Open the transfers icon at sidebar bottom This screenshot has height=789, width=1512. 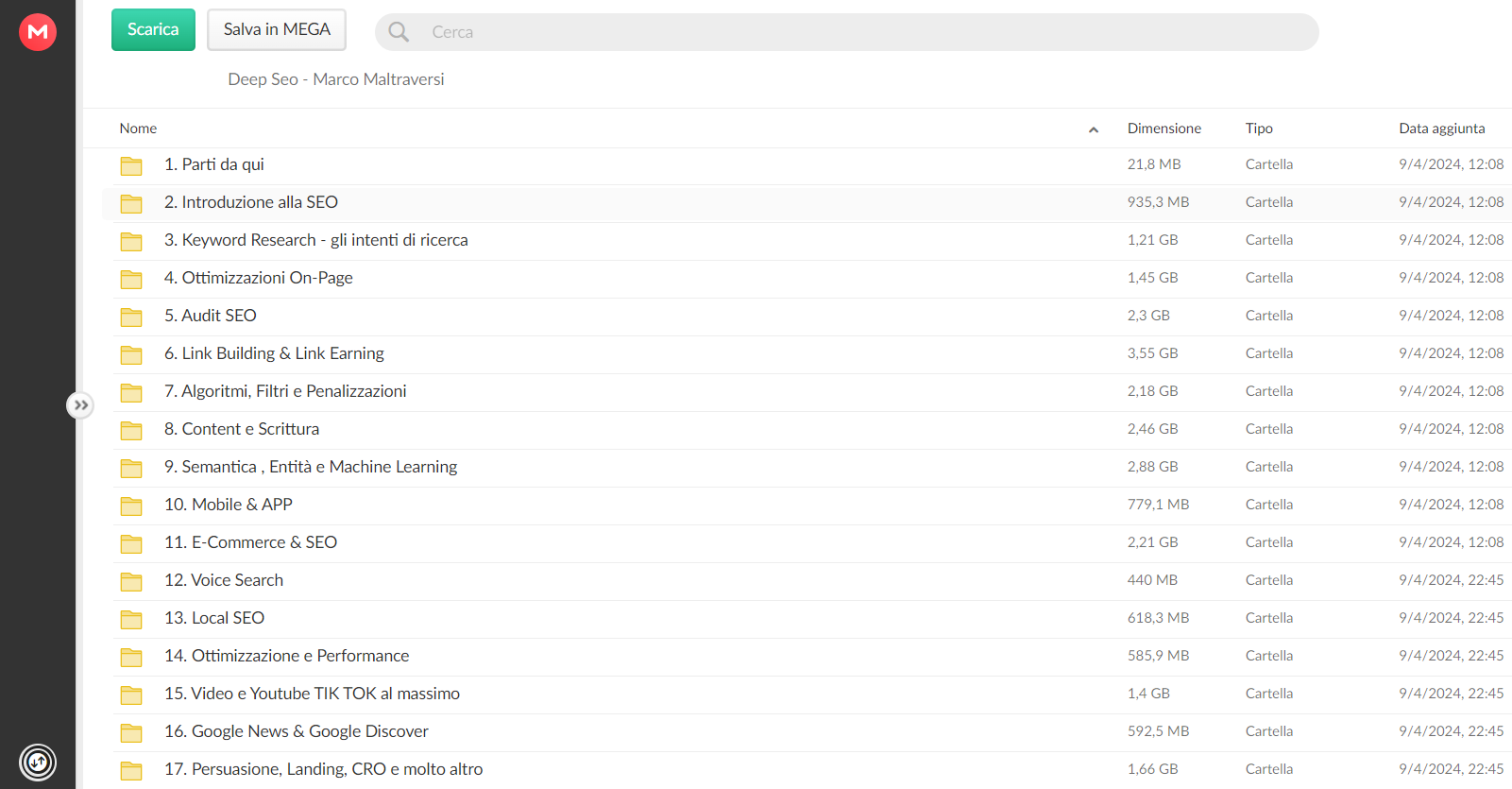point(38,762)
